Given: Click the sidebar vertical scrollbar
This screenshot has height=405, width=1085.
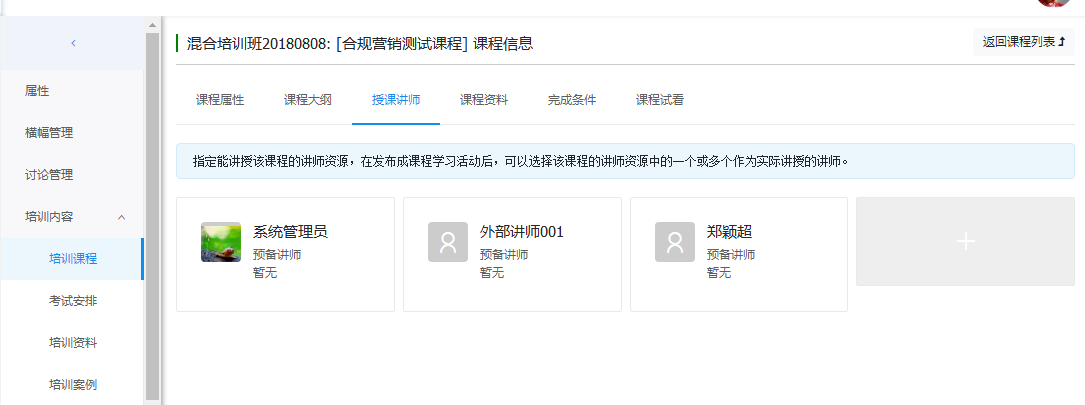Looking at the screenshot, I should click(152, 210).
